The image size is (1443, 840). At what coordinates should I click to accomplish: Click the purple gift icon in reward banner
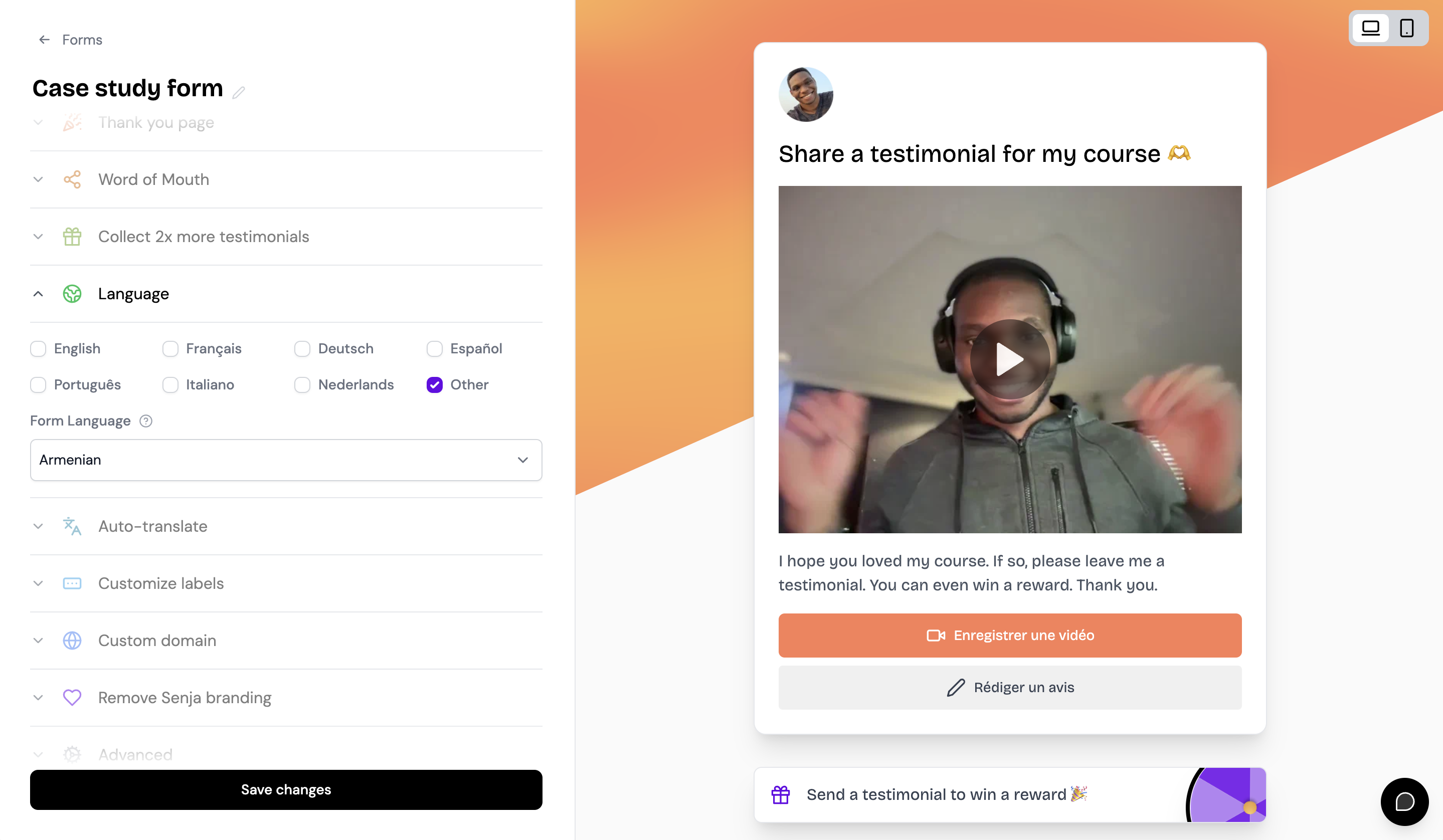pos(781,794)
